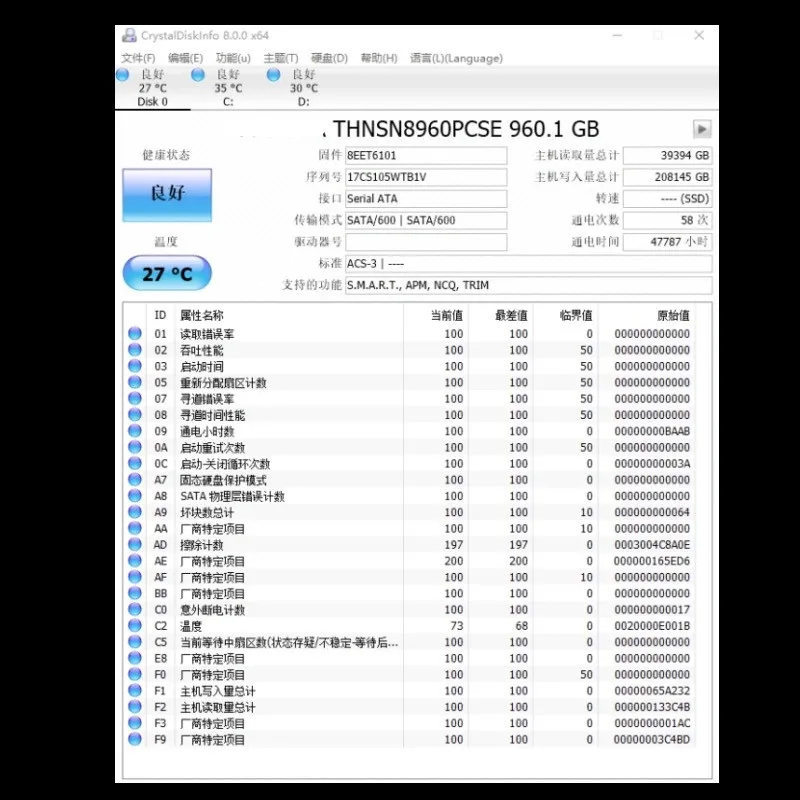Click status icon of row 08 寻道时间性能
Image resolution: width=800 pixels, height=800 pixels.
135,415
